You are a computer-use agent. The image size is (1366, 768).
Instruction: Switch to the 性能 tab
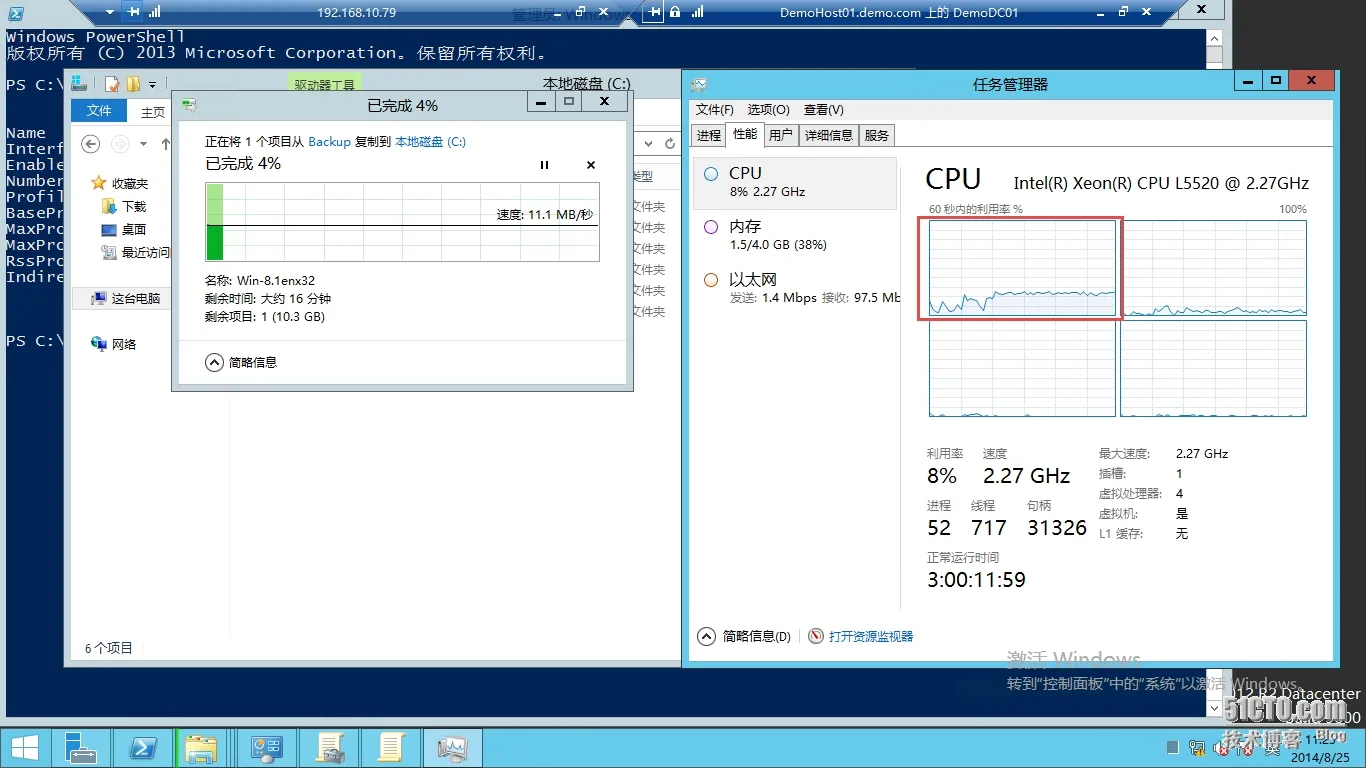coord(745,134)
